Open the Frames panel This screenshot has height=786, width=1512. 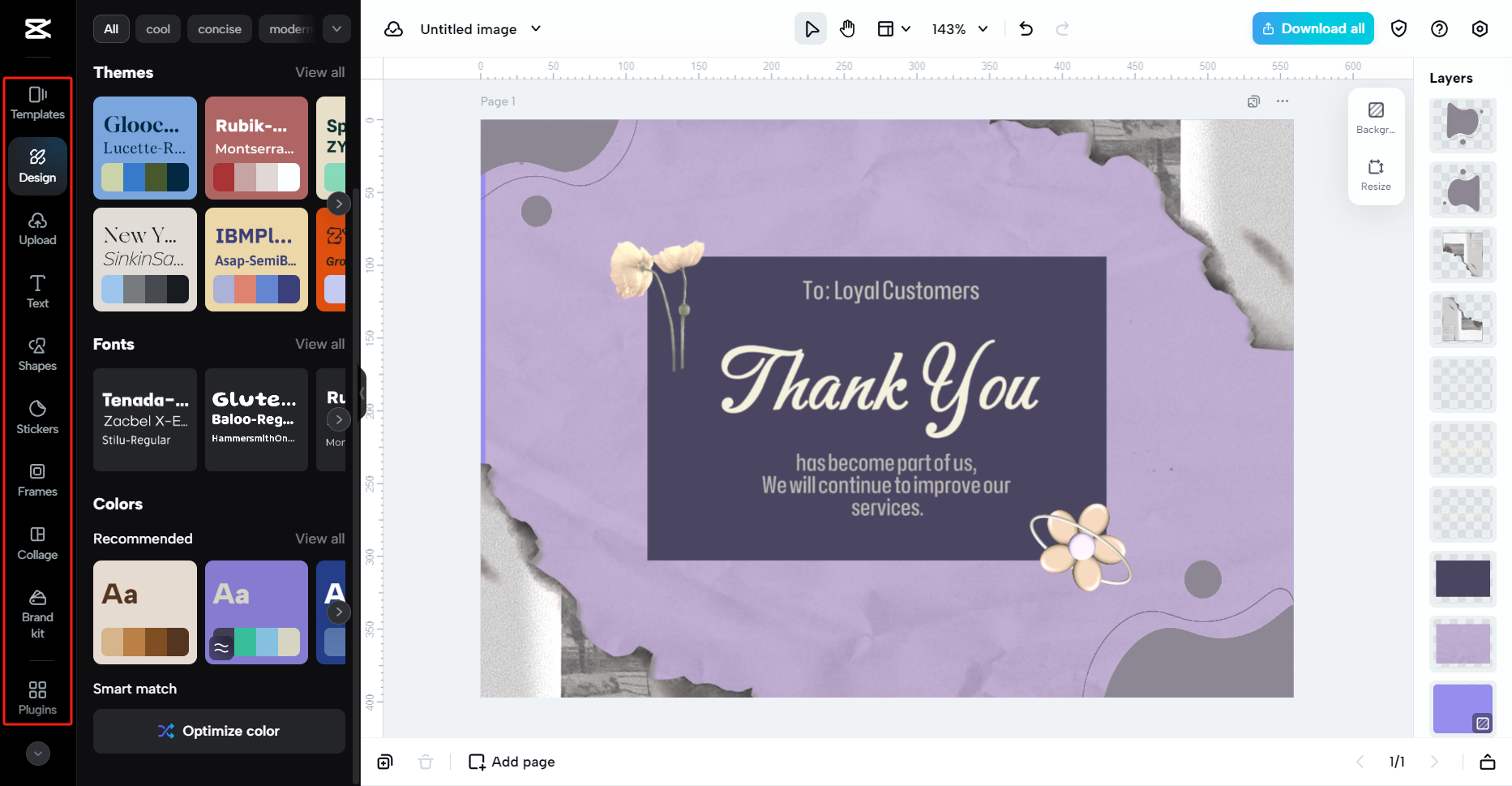point(37,480)
